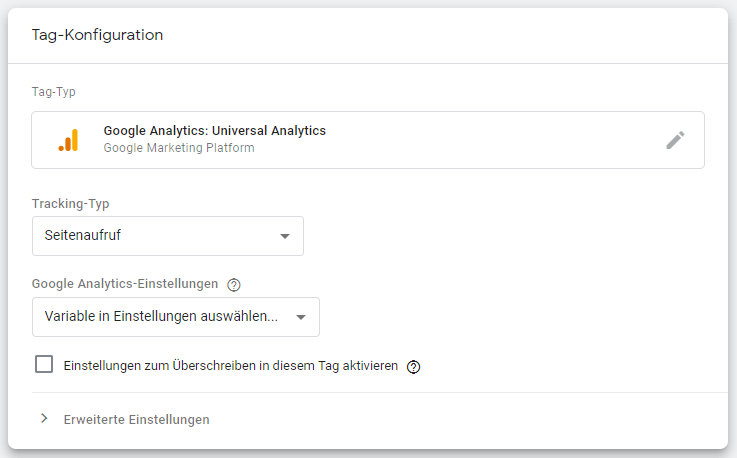Click the Google Analytics bar chart logo
Viewport: 737px width, 458px height.
click(69, 140)
